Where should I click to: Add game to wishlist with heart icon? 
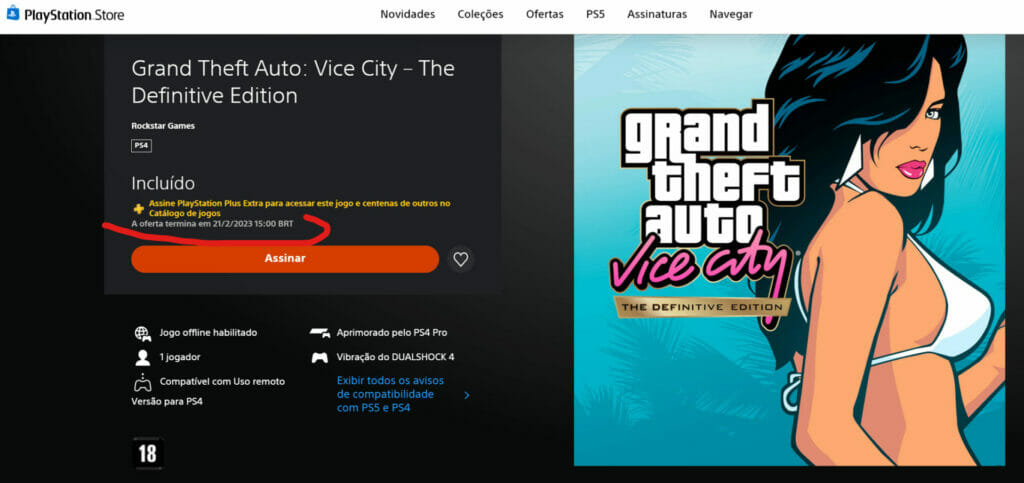point(461,259)
